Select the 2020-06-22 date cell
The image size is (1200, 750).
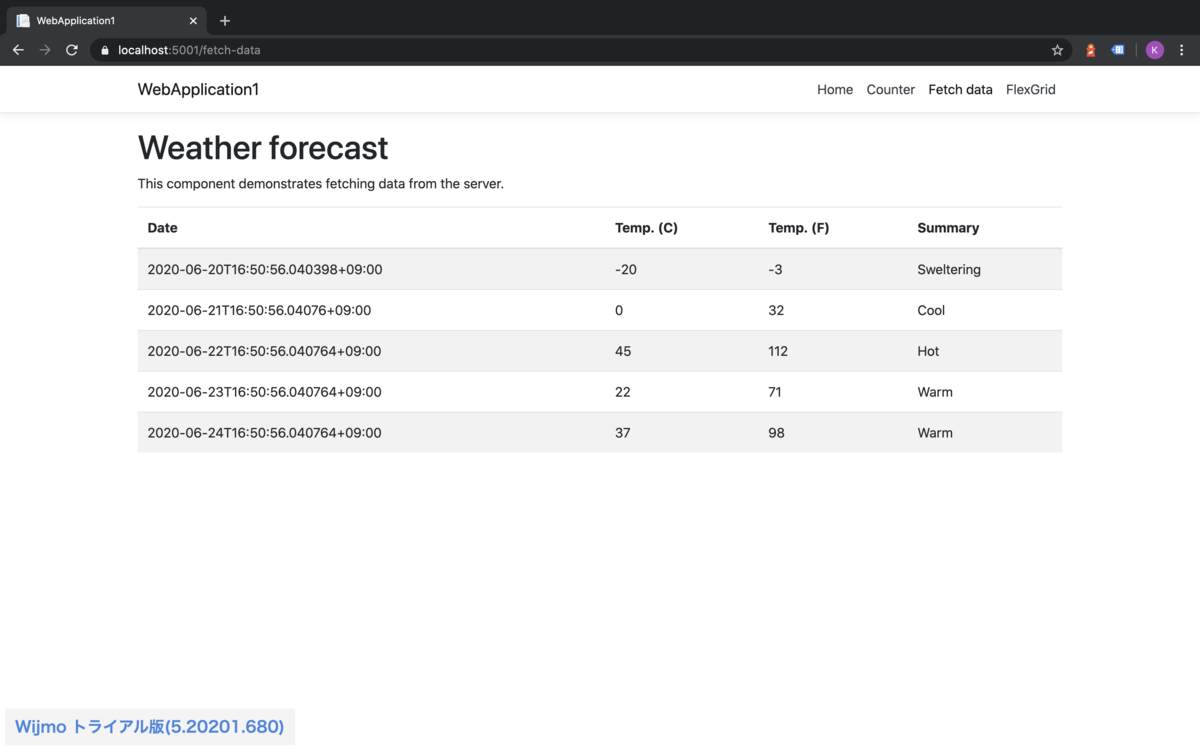(x=371, y=351)
